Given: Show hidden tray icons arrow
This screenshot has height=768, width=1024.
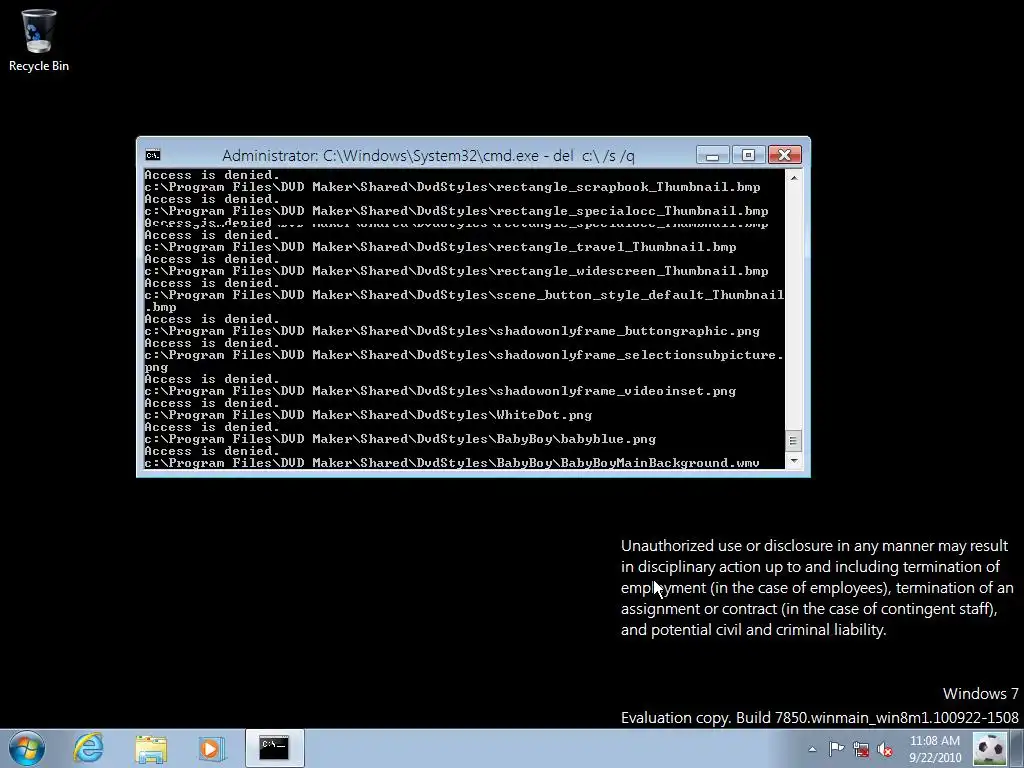Looking at the screenshot, I should tap(812, 749).
